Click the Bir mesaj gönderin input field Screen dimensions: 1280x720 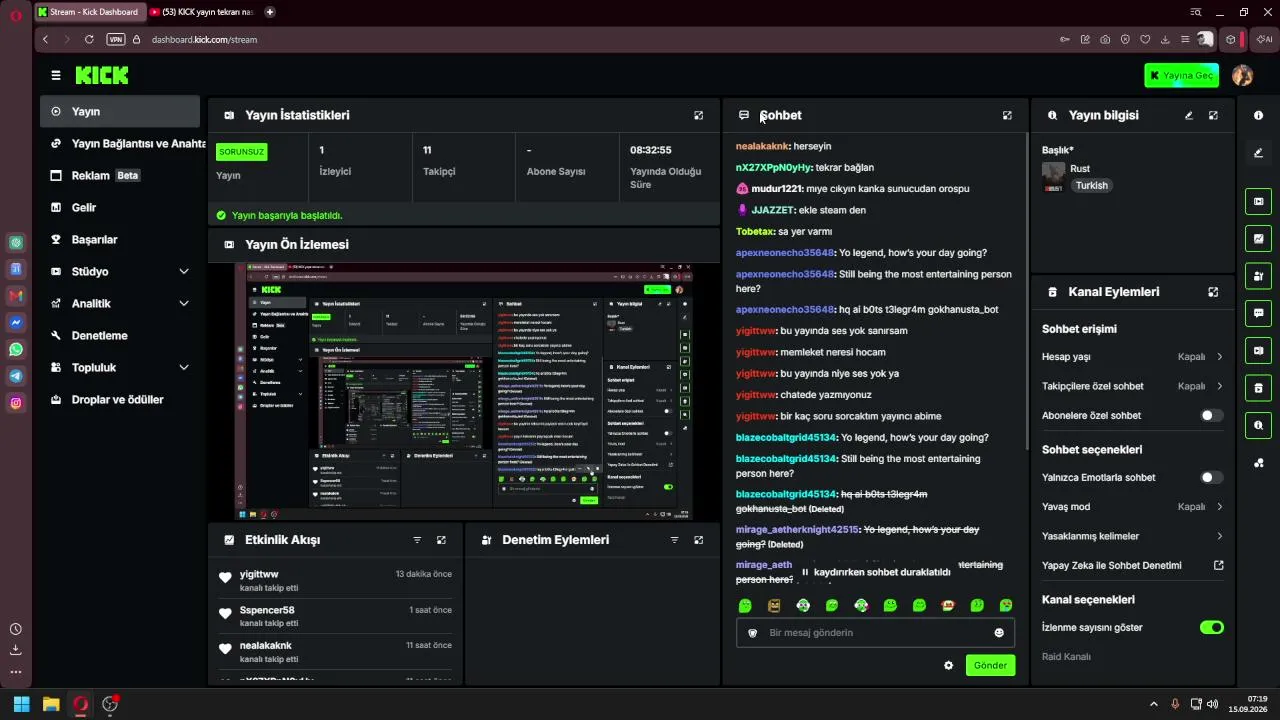point(876,633)
